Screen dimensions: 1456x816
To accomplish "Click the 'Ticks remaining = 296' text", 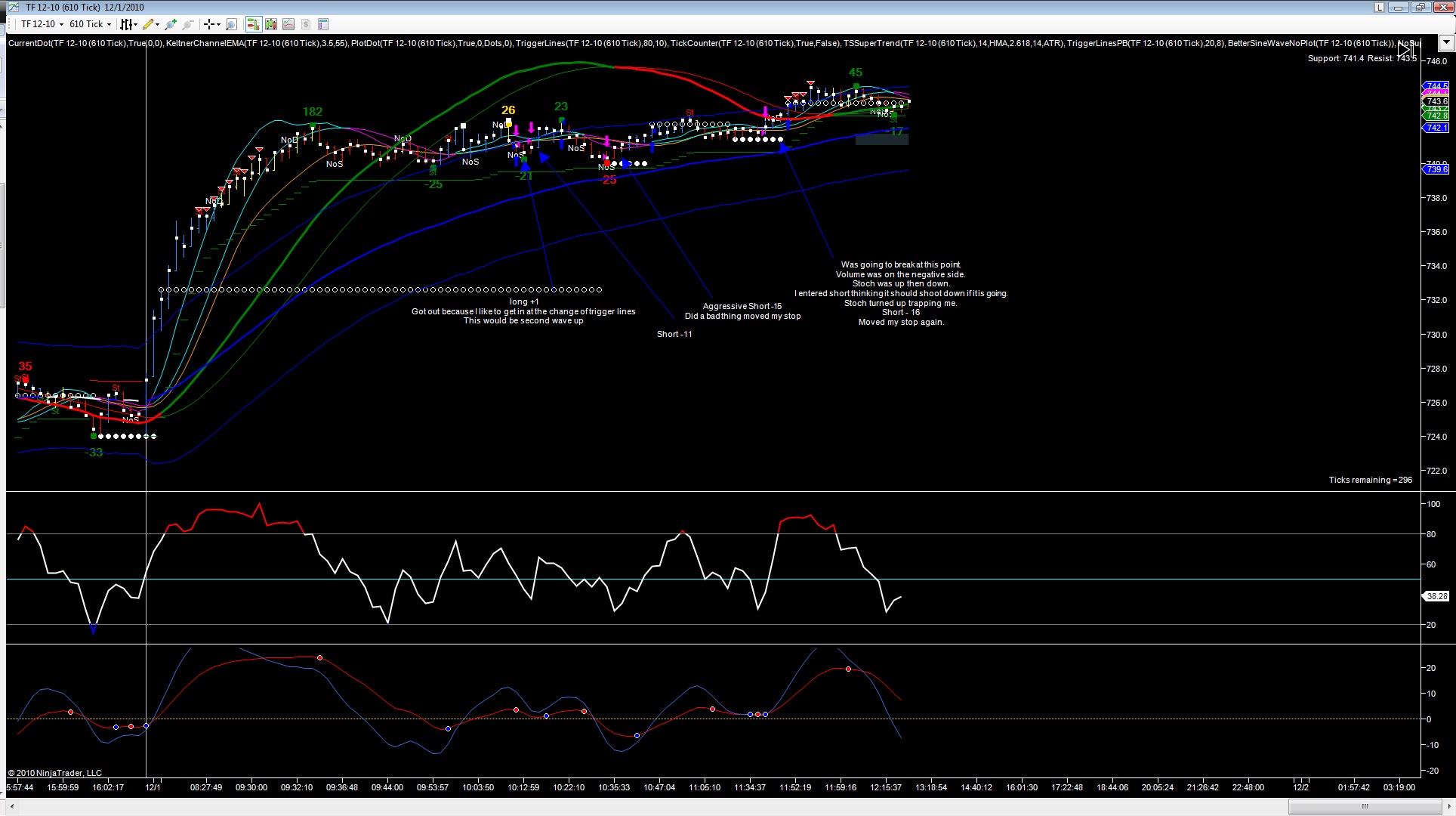I will (x=1370, y=480).
